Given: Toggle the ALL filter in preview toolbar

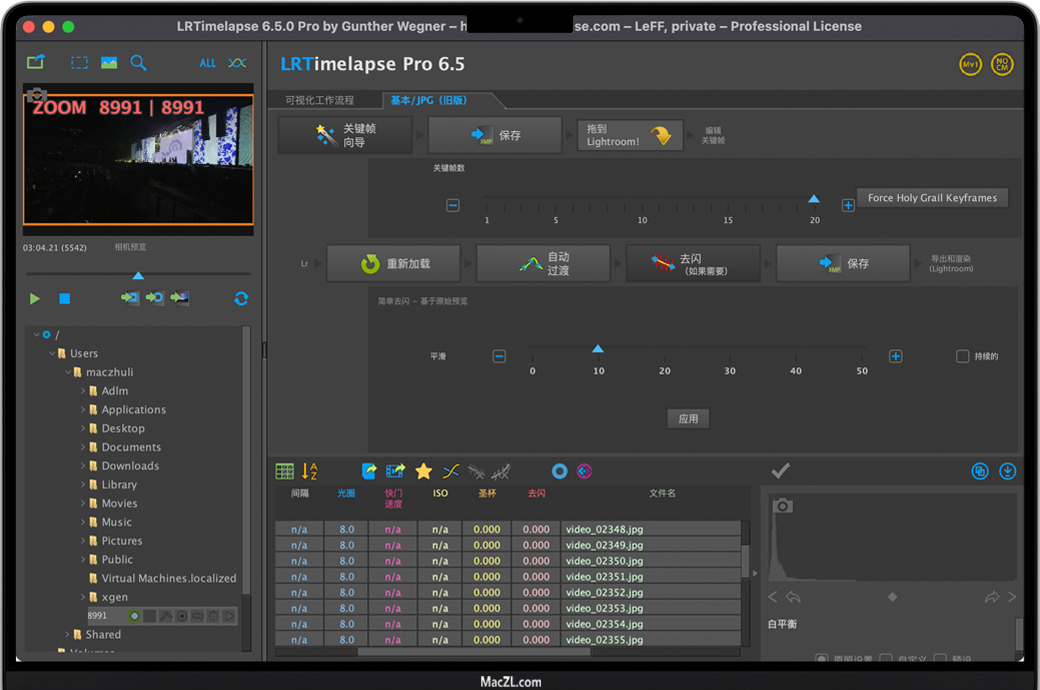Looking at the screenshot, I should (207, 63).
